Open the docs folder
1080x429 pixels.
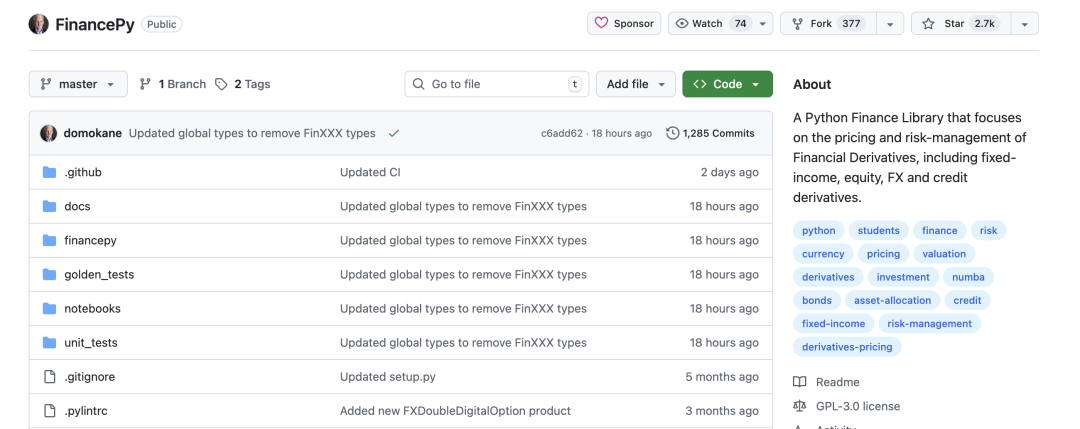[77, 206]
